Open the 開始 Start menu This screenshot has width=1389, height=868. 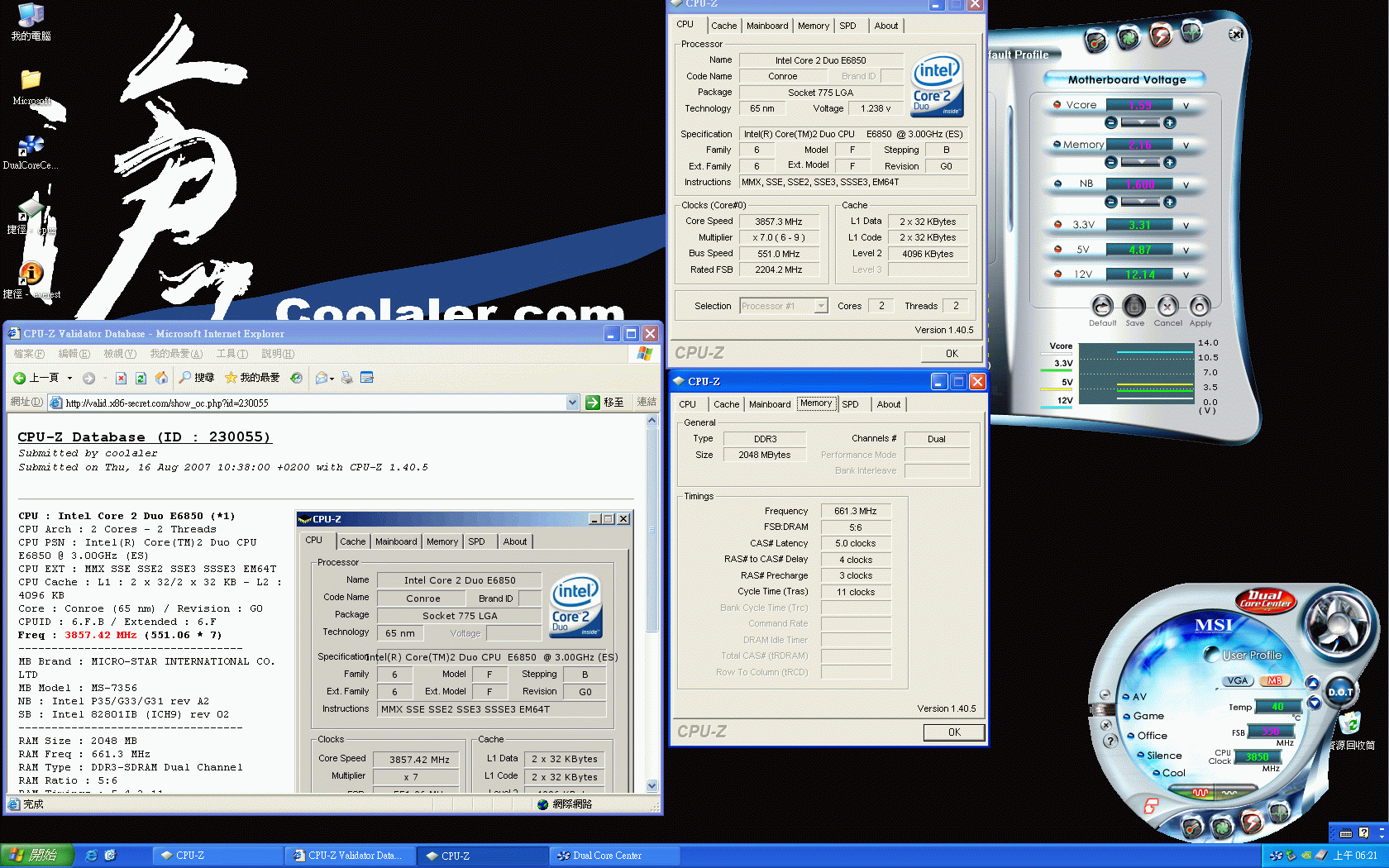click(37, 856)
